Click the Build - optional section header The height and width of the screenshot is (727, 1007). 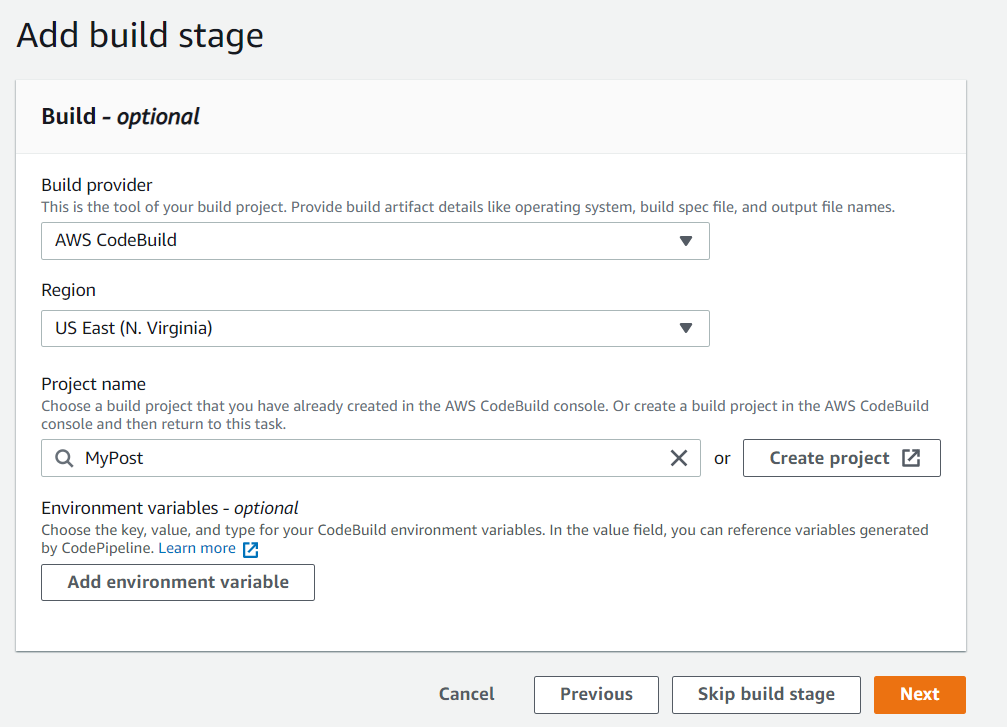pos(121,116)
